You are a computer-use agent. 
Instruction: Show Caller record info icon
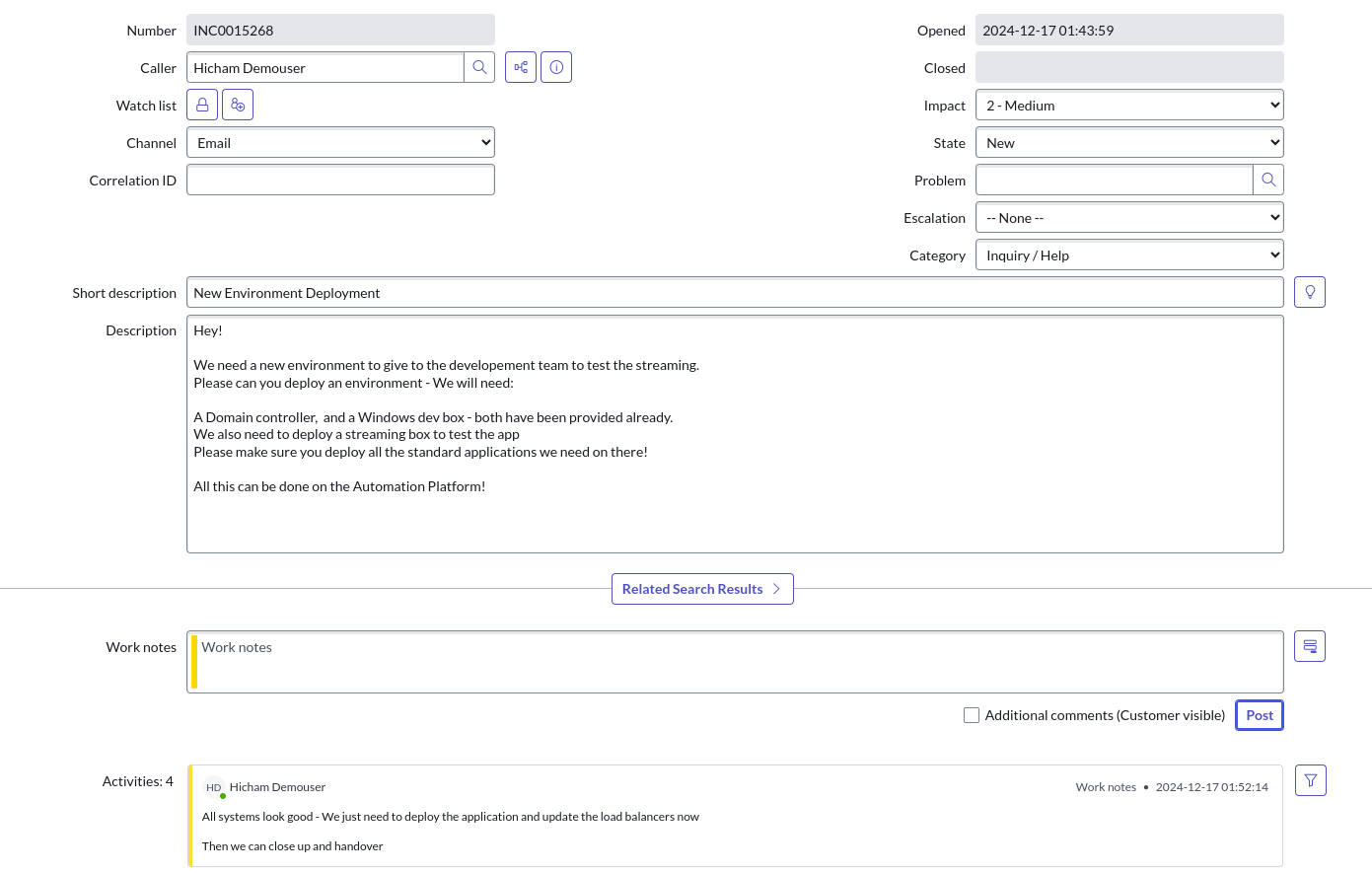(x=556, y=67)
